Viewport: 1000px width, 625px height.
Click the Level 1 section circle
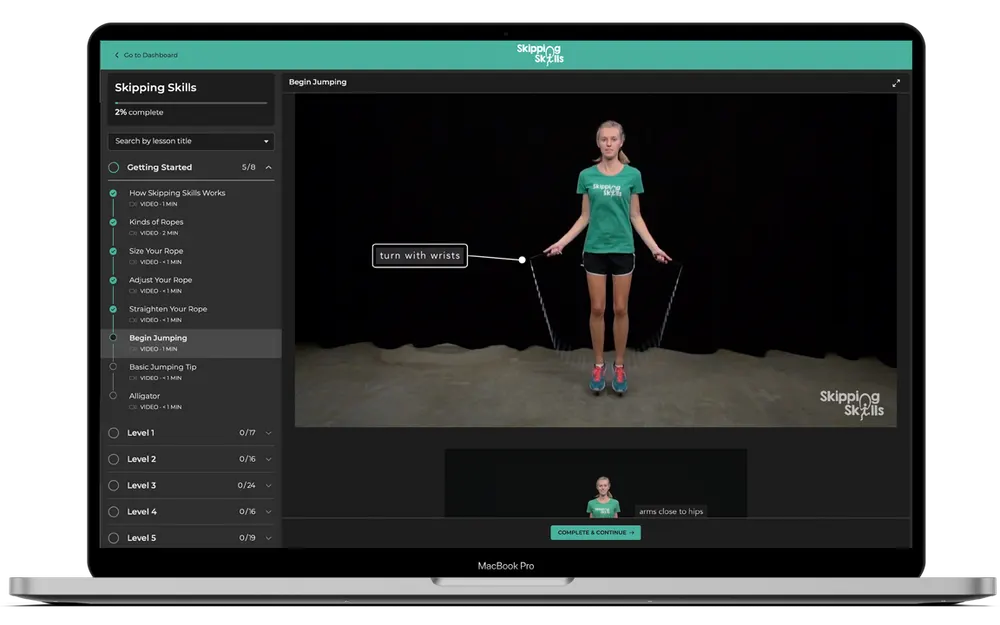tap(114, 432)
